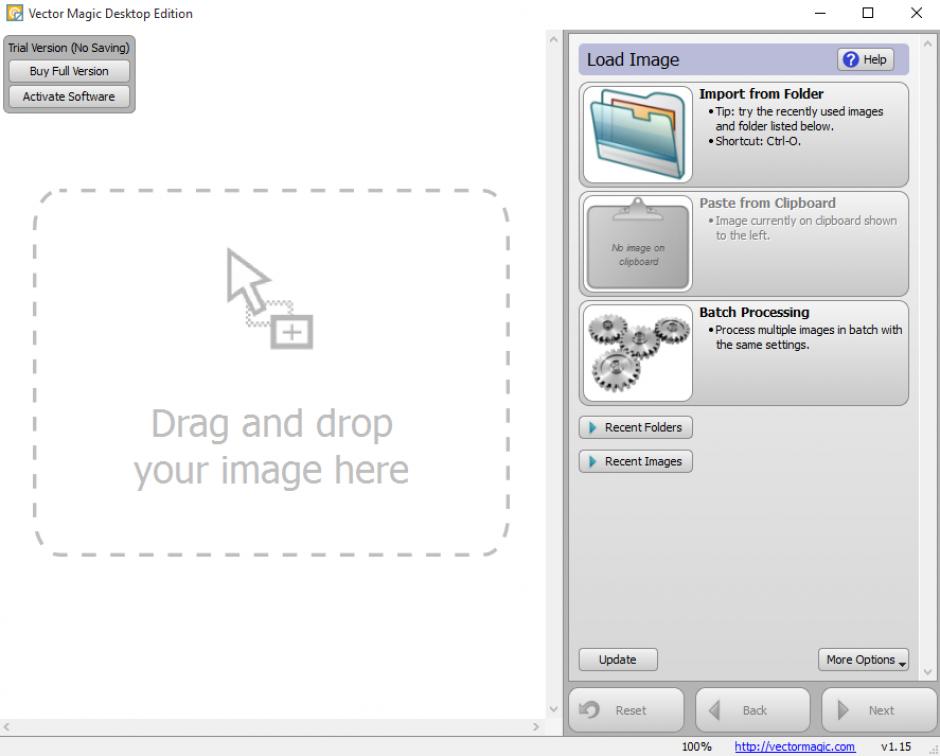
Task: Click the horizontal scrollbar right arrow
Action: click(536, 727)
